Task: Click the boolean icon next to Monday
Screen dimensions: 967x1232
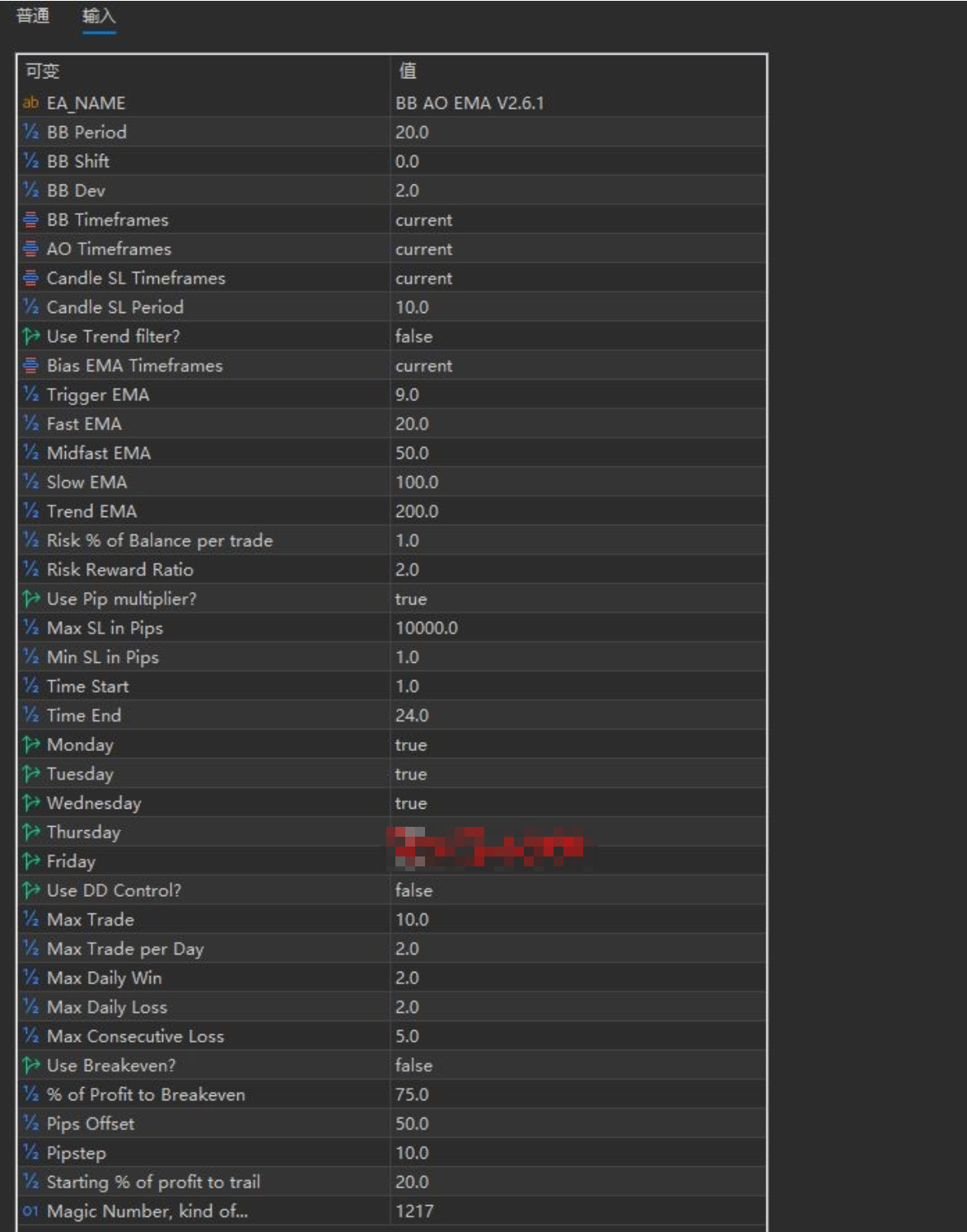Action: (30, 744)
